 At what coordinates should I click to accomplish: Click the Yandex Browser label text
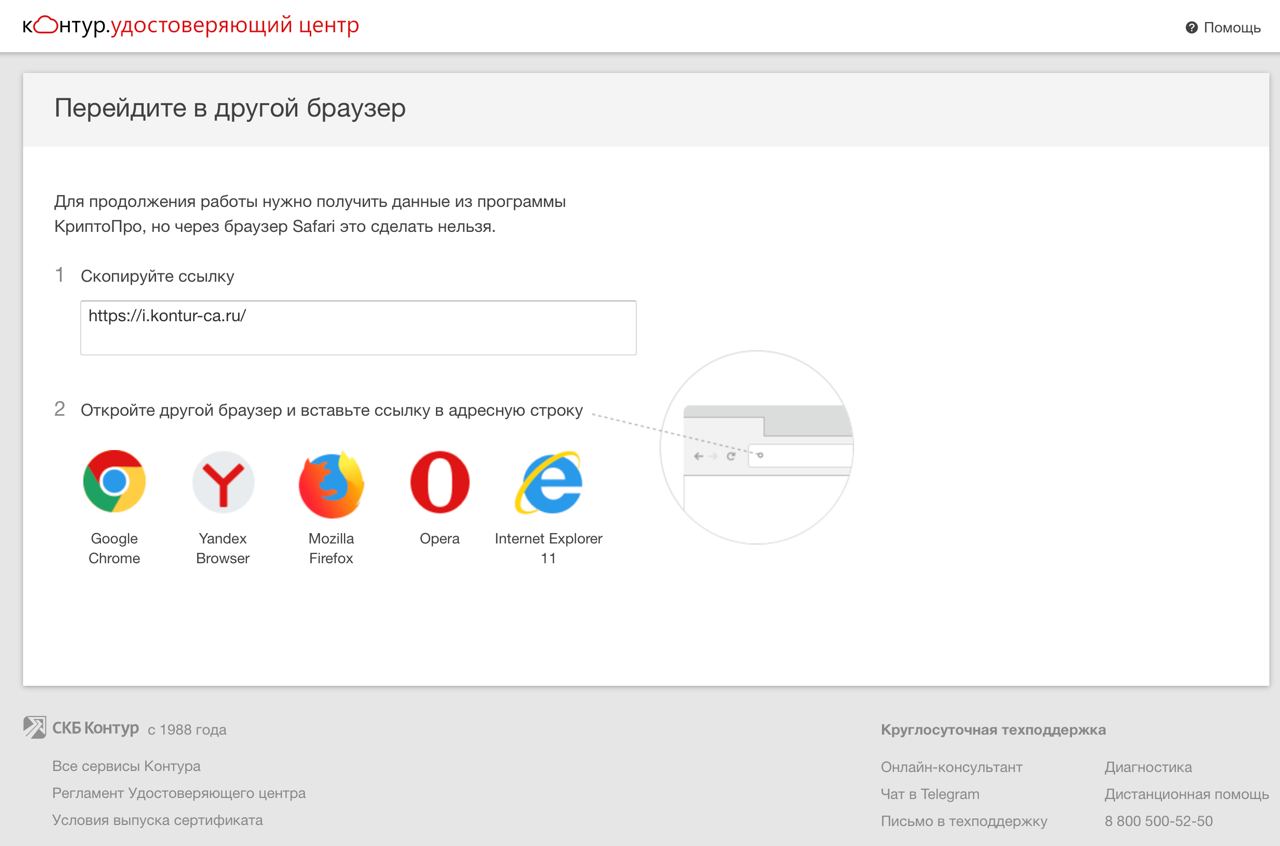223,548
